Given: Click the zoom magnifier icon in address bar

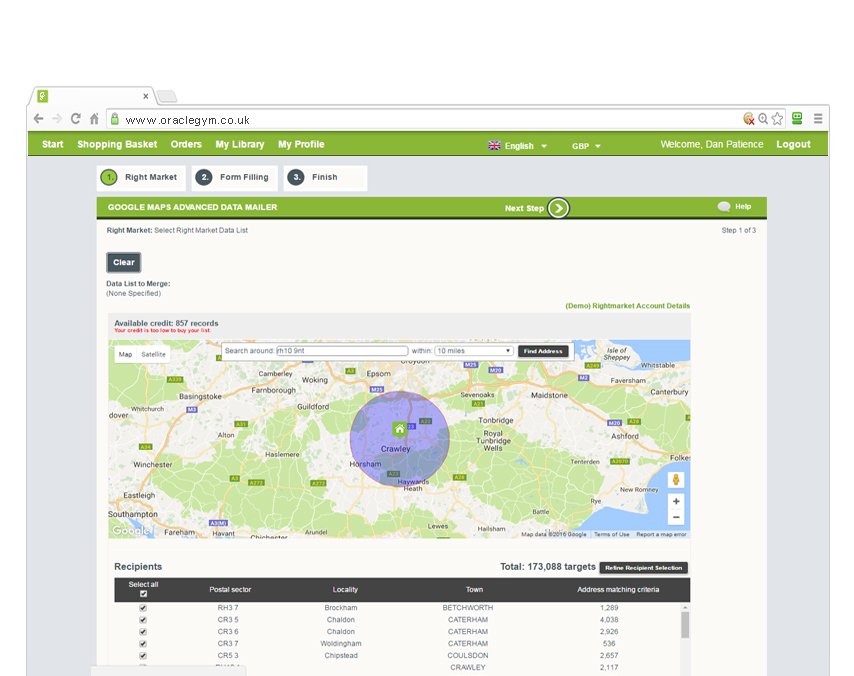Looking at the screenshot, I should coord(763,119).
